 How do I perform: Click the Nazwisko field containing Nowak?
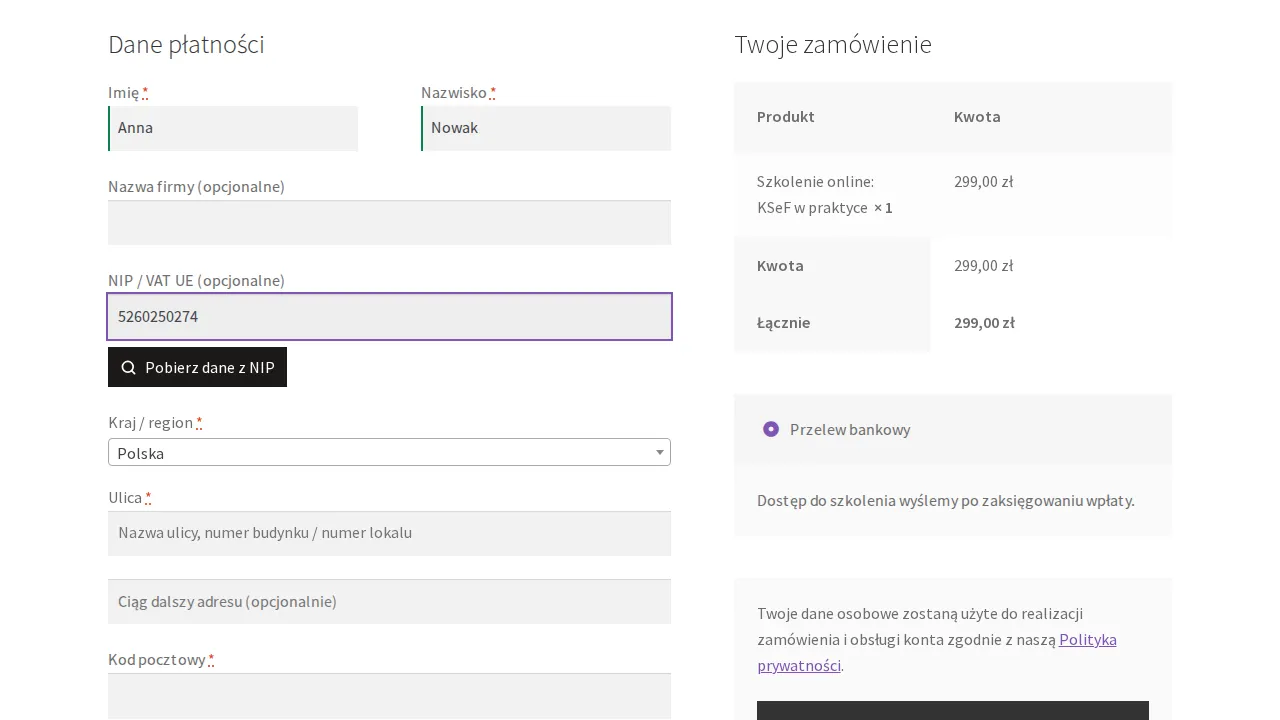(546, 128)
